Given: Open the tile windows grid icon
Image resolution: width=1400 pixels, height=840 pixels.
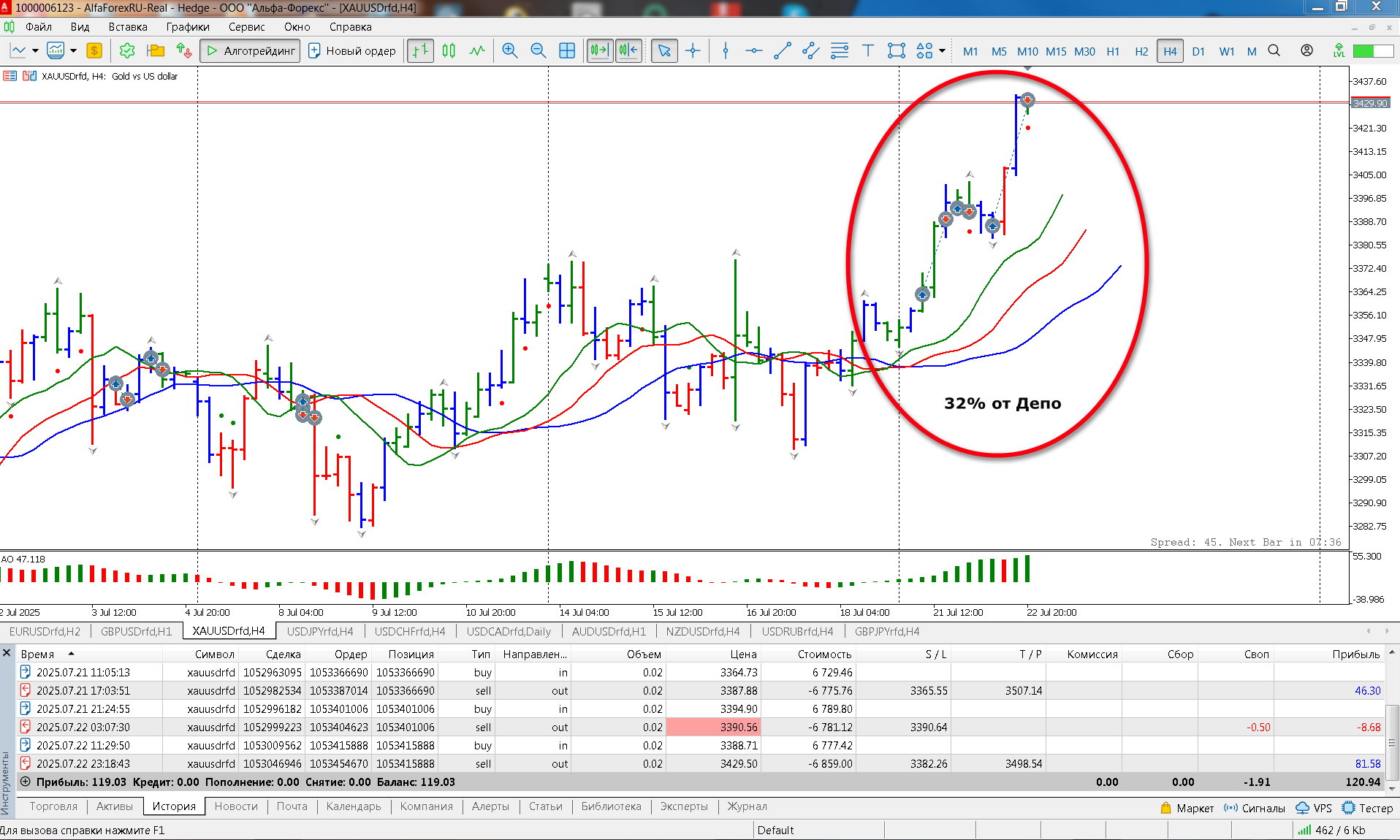Looking at the screenshot, I should [566, 50].
